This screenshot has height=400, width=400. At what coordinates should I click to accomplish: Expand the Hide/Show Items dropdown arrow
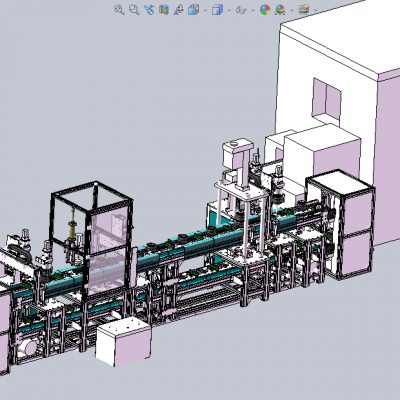click(253, 10)
